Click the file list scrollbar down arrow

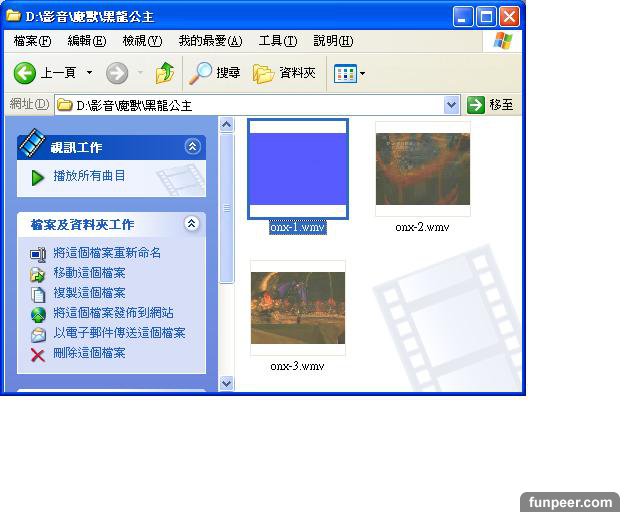[226, 383]
